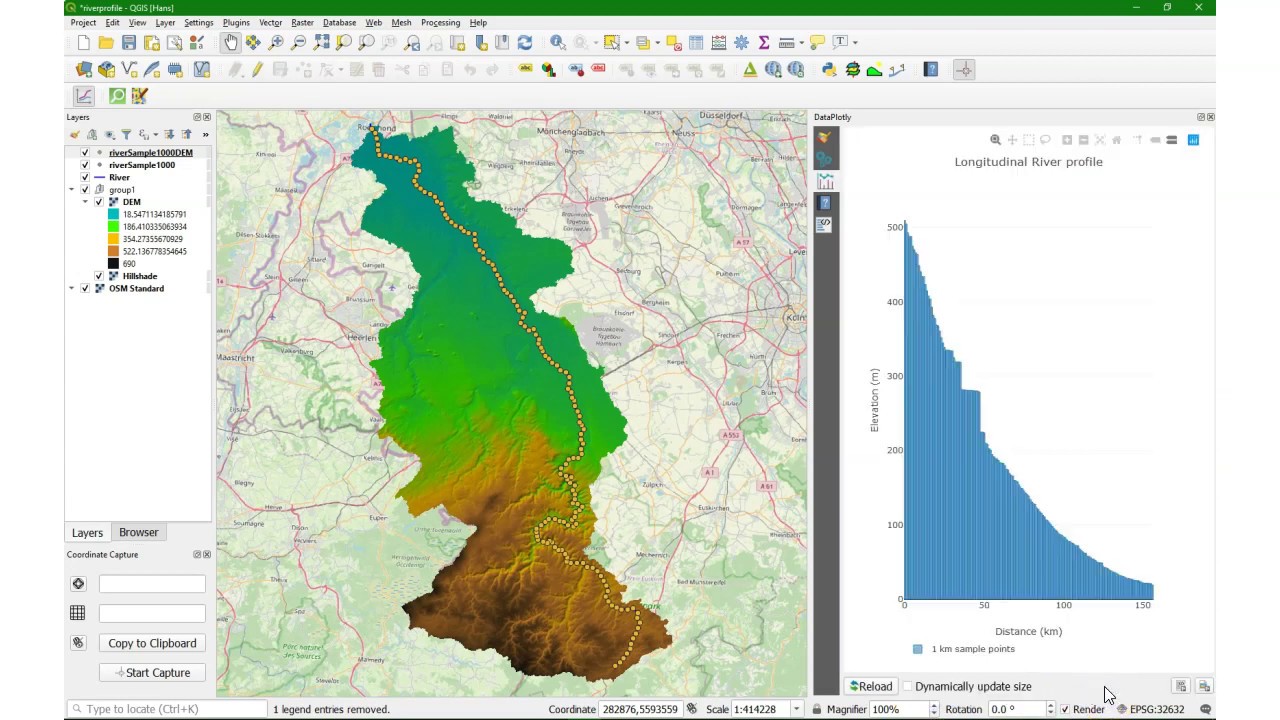Hide the DEM layer
Image resolution: width=1280 pixels, height=720 pixels.
click(99, 202)
